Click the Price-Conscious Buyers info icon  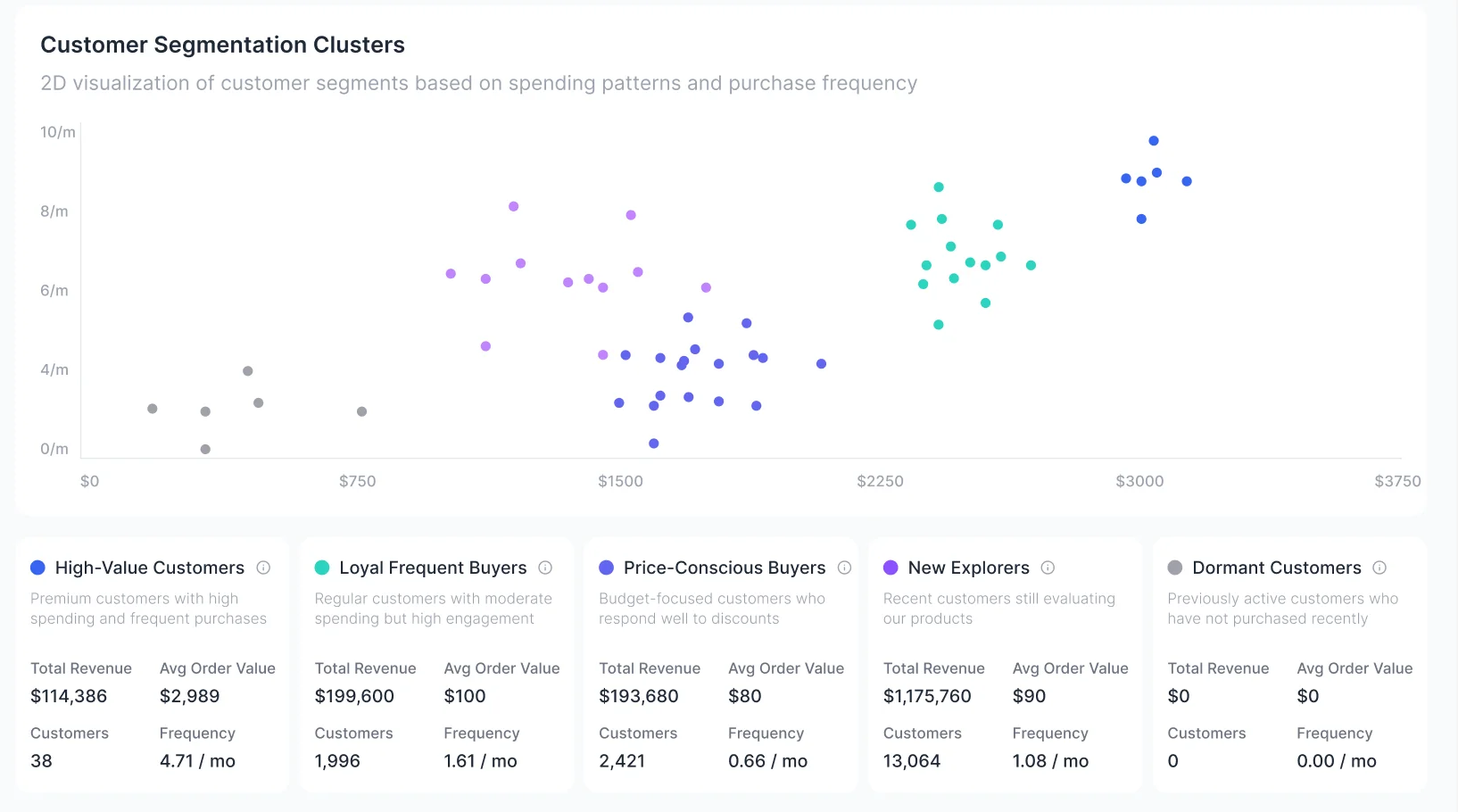tap(844, 568)
